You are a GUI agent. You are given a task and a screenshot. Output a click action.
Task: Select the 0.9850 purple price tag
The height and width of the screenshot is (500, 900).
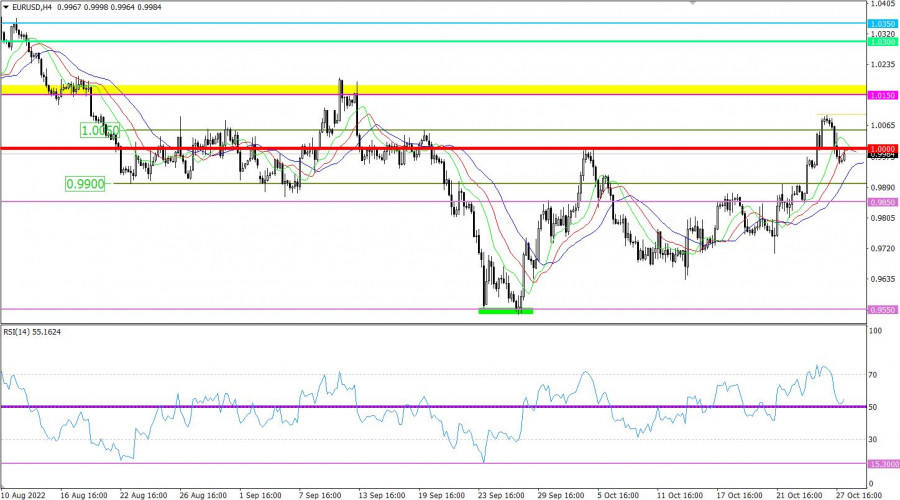pyautogui.click(x=882, y=202)
